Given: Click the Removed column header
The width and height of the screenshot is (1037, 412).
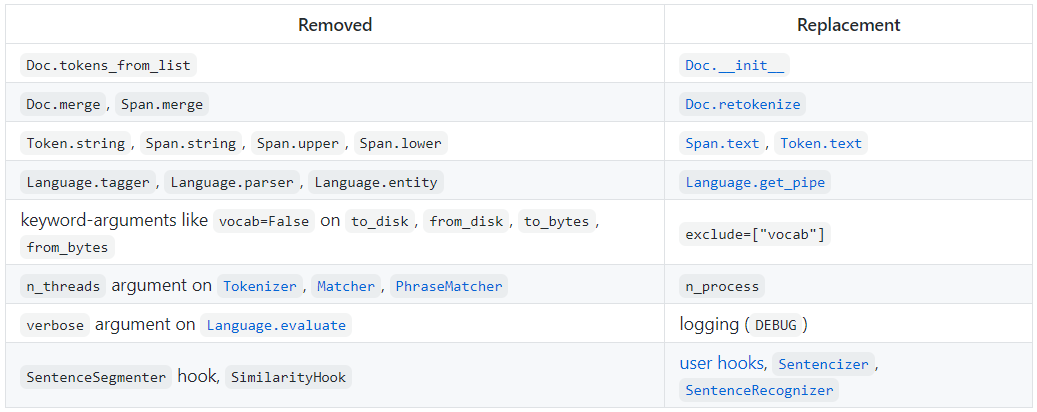Looking at the screenshot, I should tap(335, 25).
